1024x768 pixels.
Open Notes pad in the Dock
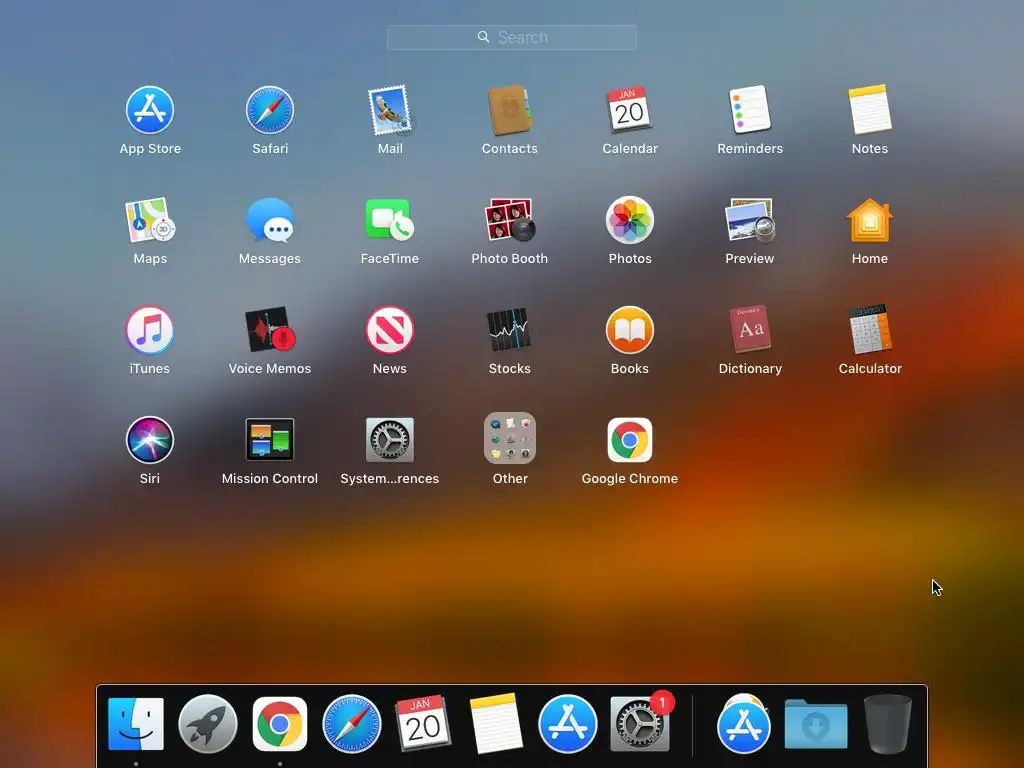496,722
